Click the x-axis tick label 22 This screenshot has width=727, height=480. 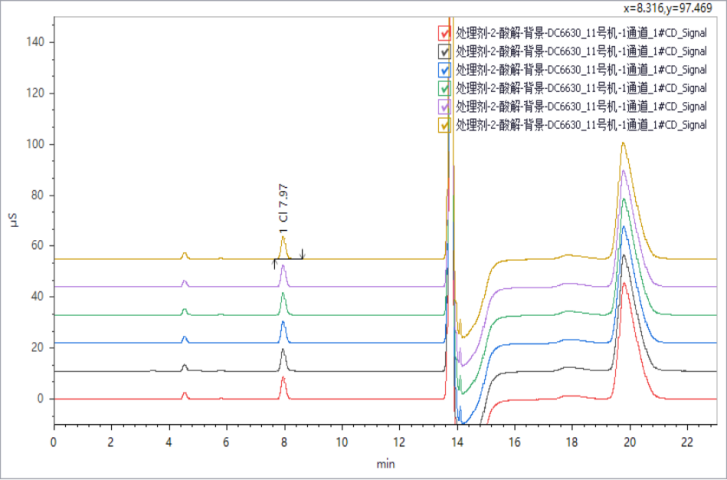tap(687, 442)
